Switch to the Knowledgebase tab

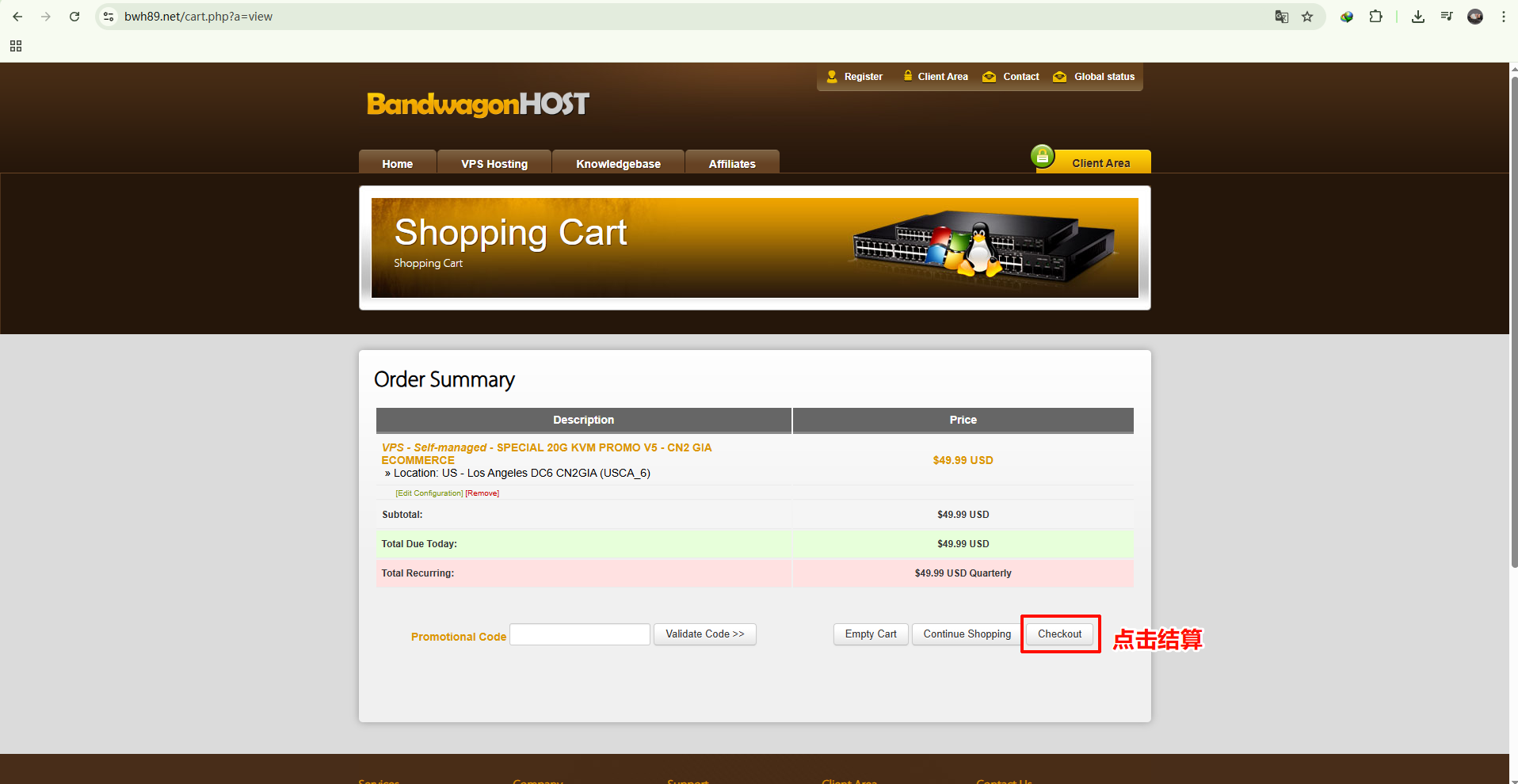(x=618, y=163)
